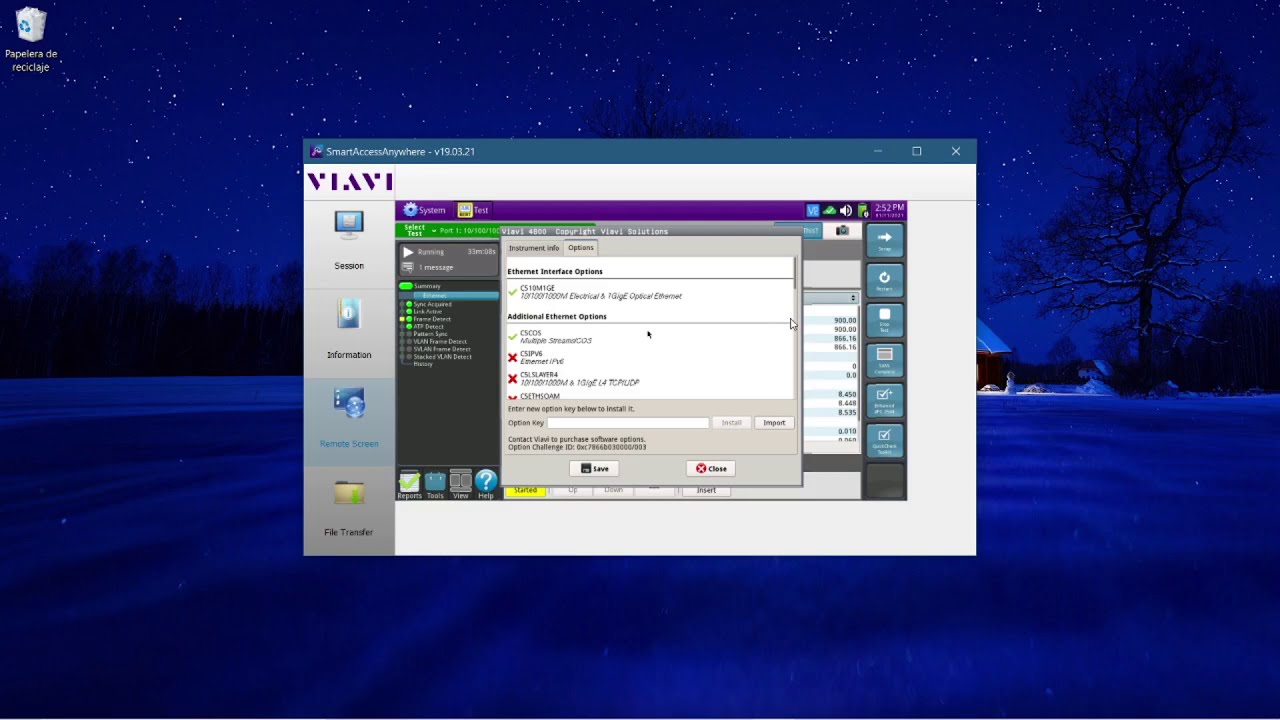Click the Restart button
This screenshot has width=1280, height=720.
click(x=884, y=281)
